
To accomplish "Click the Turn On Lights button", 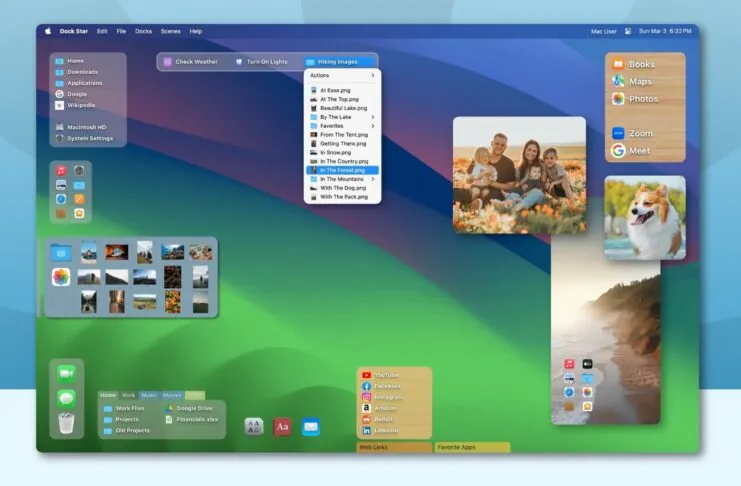I will click(261, 62).
